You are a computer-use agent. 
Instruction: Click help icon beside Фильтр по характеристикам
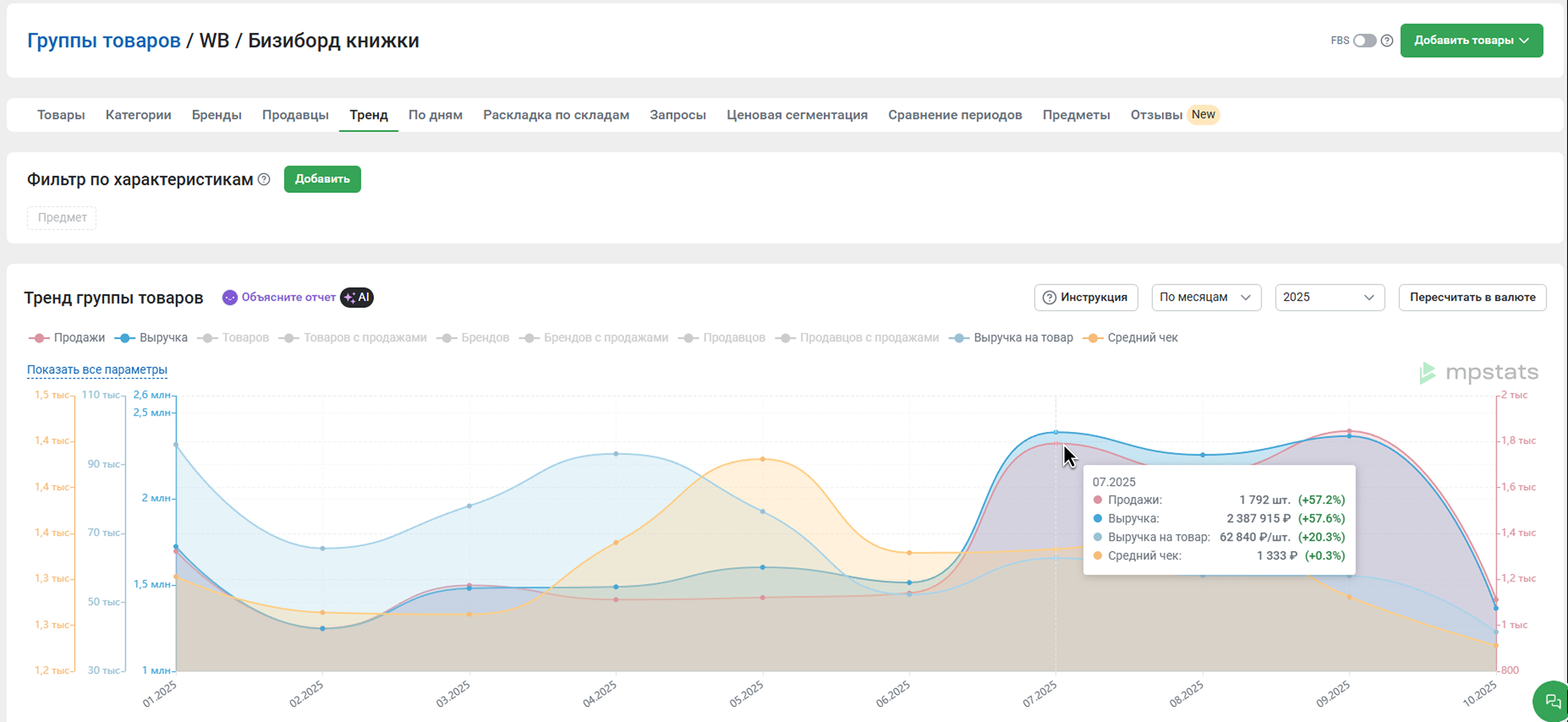click(263, 179)
